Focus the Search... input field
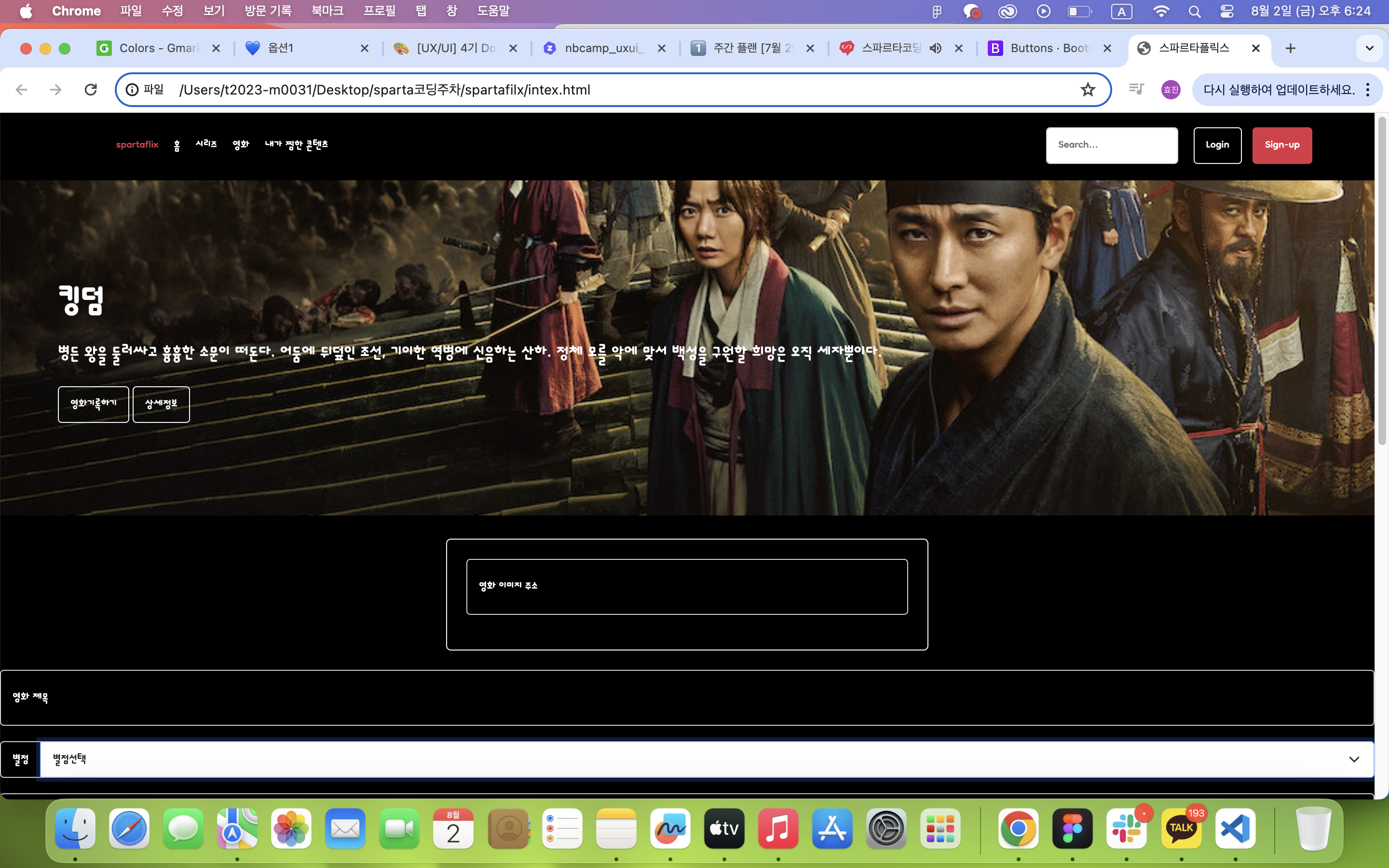1389x868 pixels. pos(1112,145)
